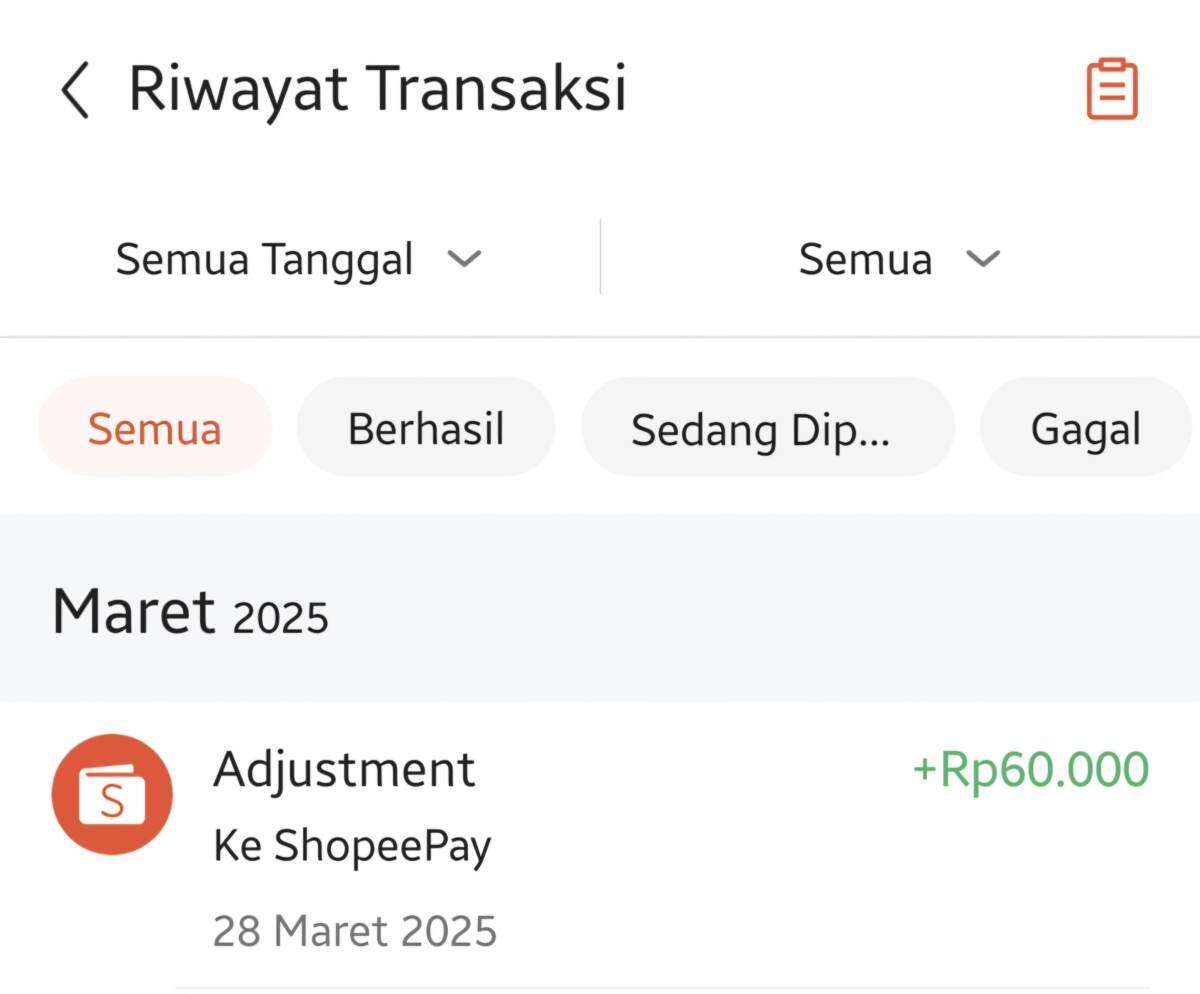Expand the Semua Tanggal date filter
Screen dimensions: 1200x994
click(x=299, y=259)
